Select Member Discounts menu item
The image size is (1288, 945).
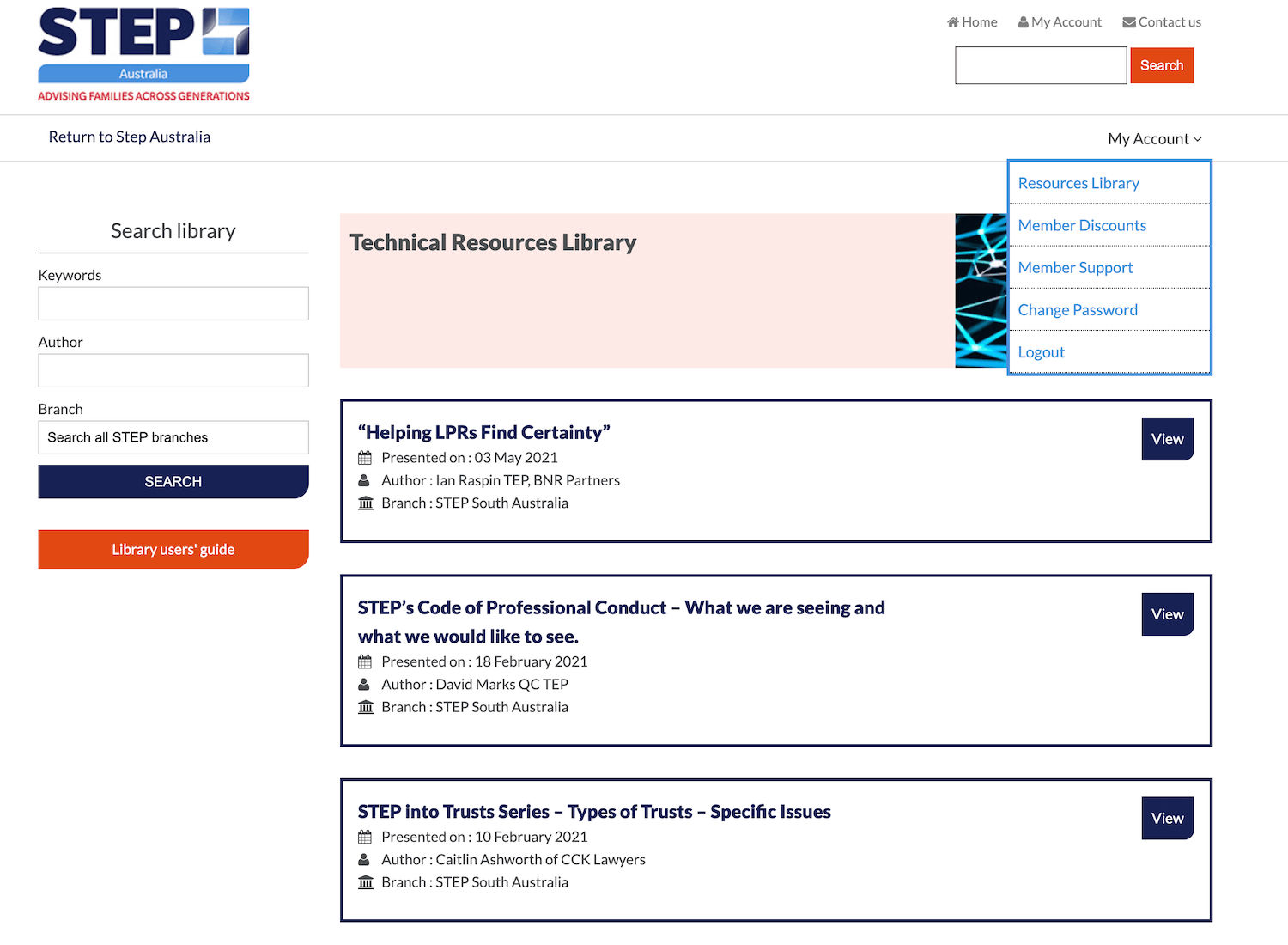click(1109, 225)
